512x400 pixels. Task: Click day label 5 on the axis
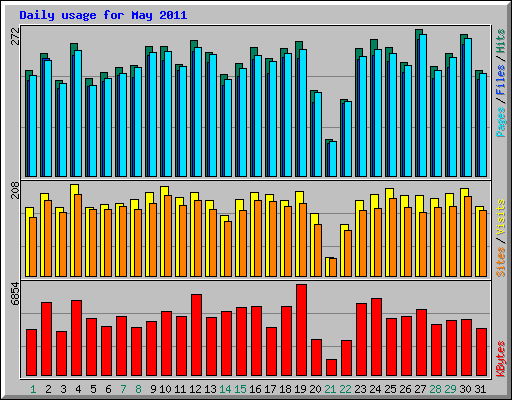93,389
